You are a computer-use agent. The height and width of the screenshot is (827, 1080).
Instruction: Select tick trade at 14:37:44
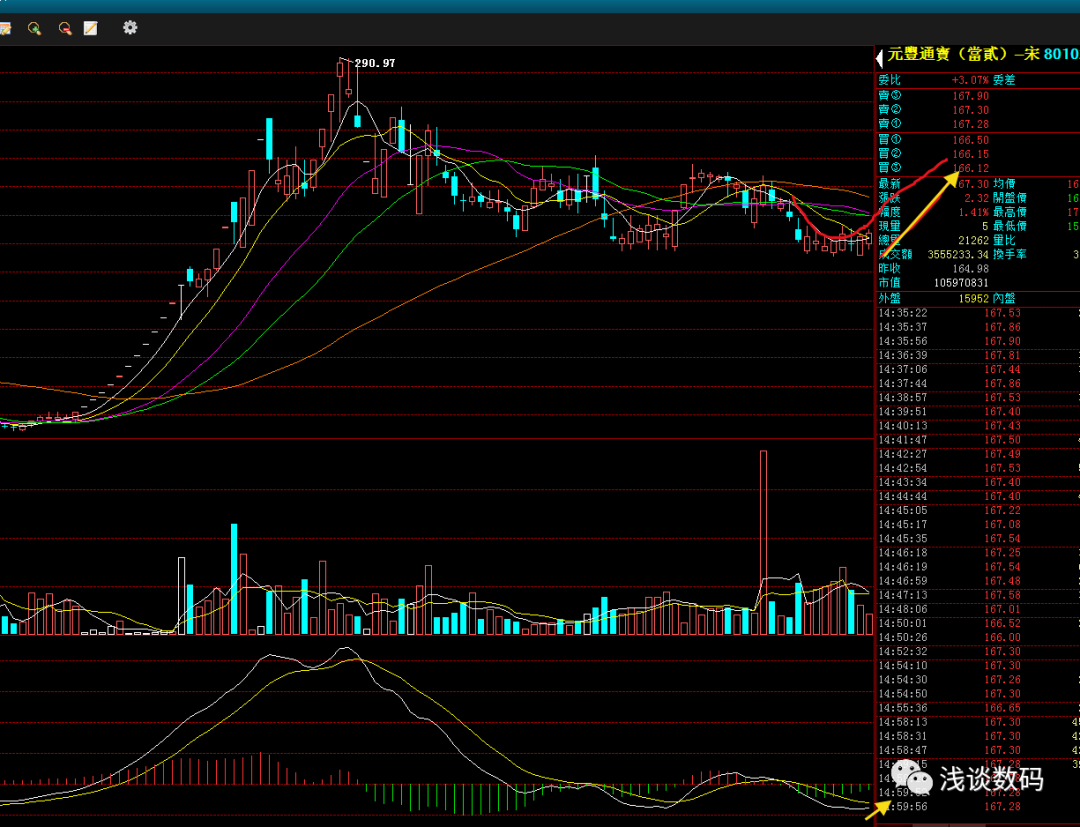[x=977, y=384]
